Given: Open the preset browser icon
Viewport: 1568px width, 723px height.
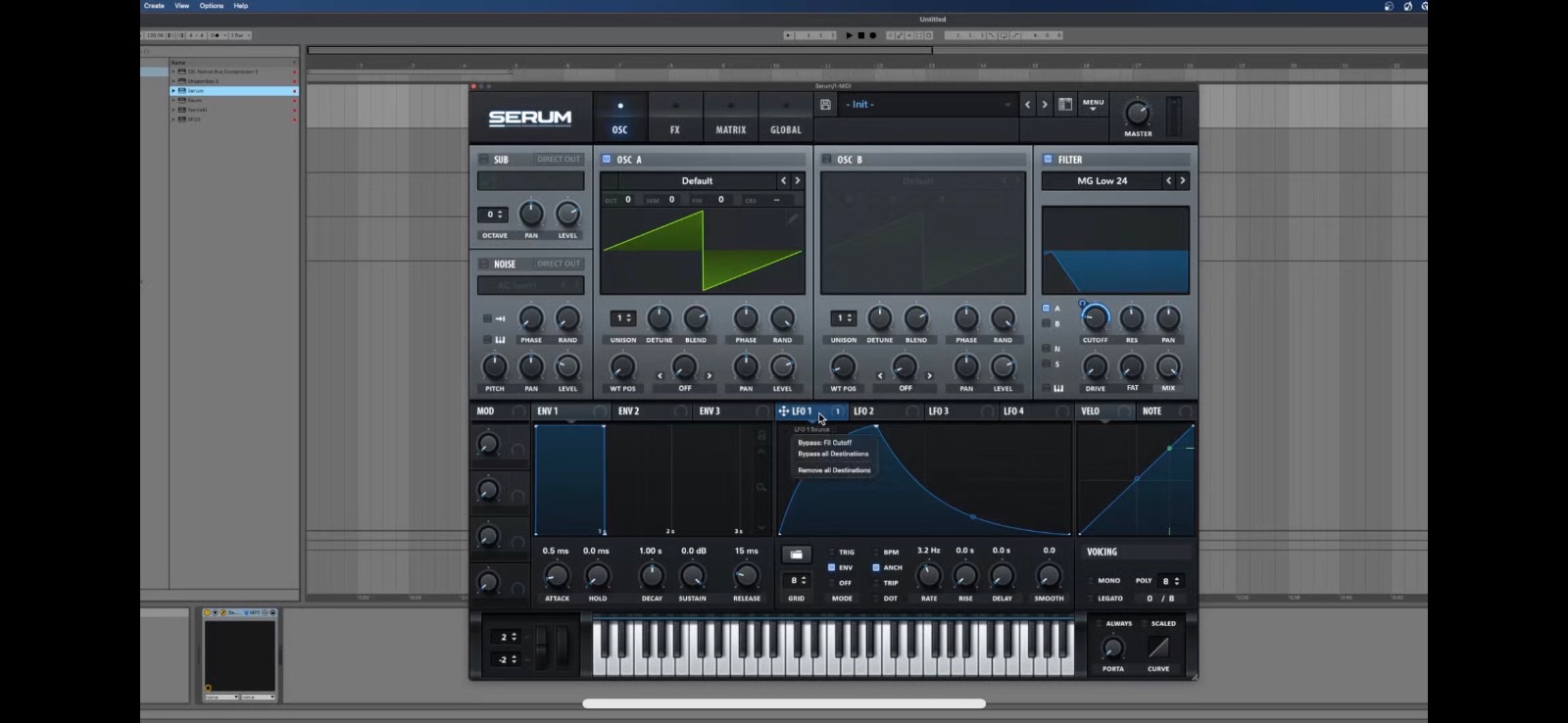Looking at the screenshot, I should 1065,105.
